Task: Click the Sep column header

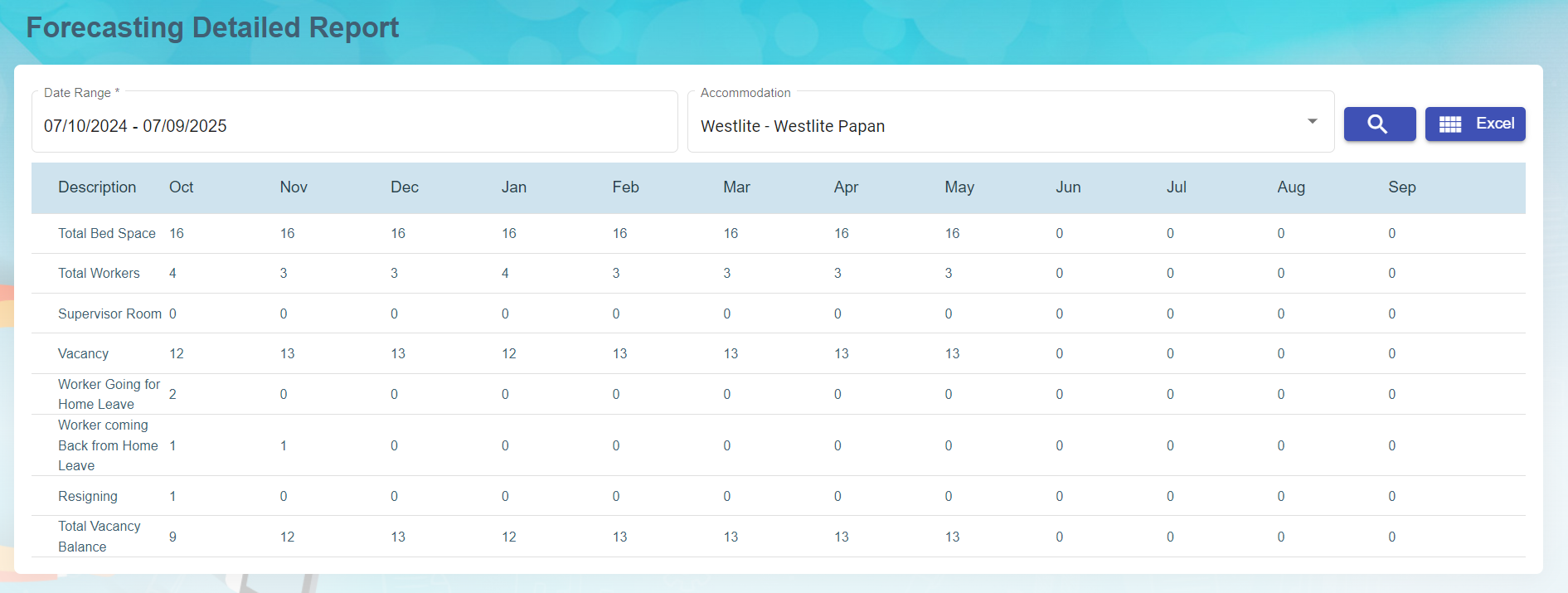Action: pos(1401,187)
